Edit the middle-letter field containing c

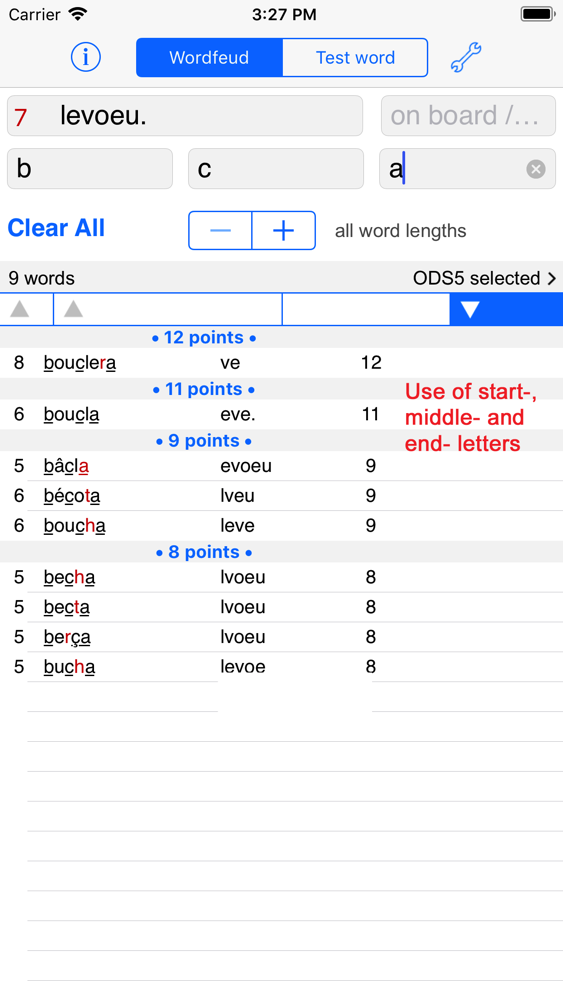[275, 169]
